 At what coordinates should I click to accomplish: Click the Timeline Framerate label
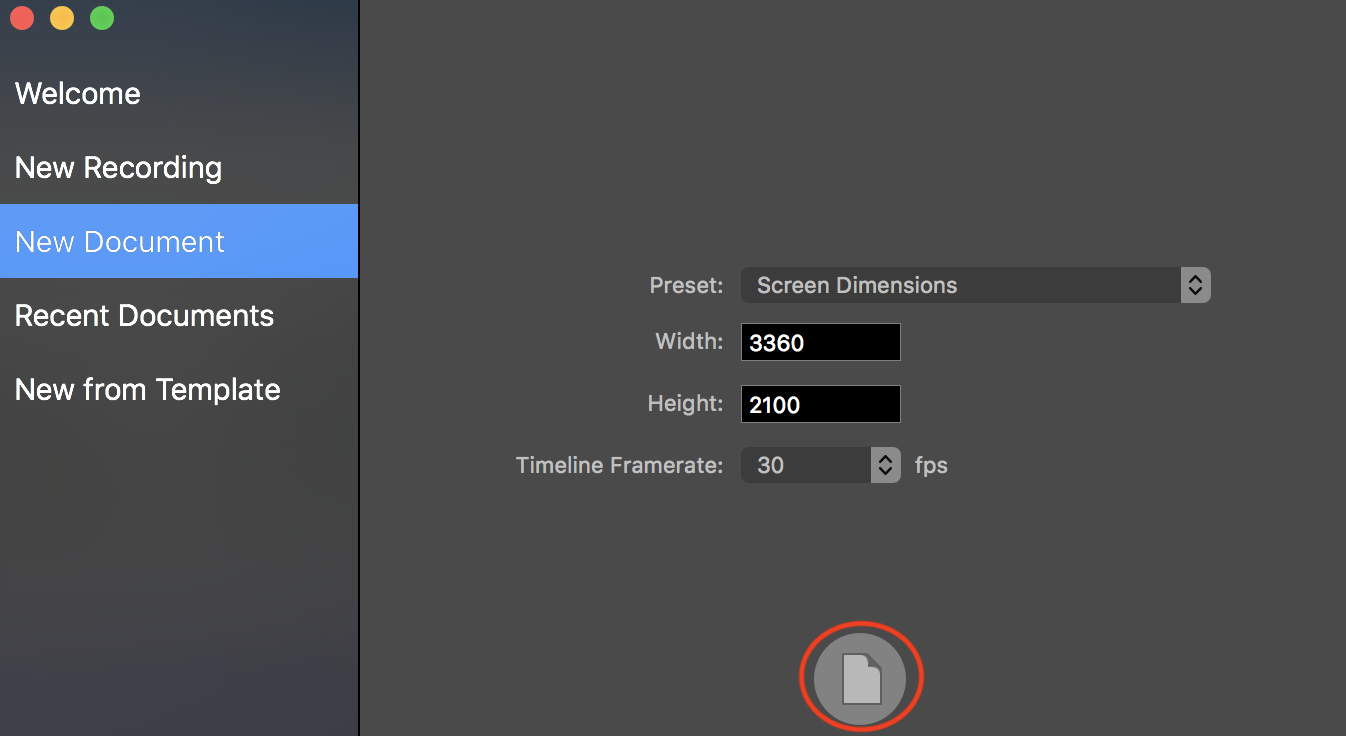[619, 466]
